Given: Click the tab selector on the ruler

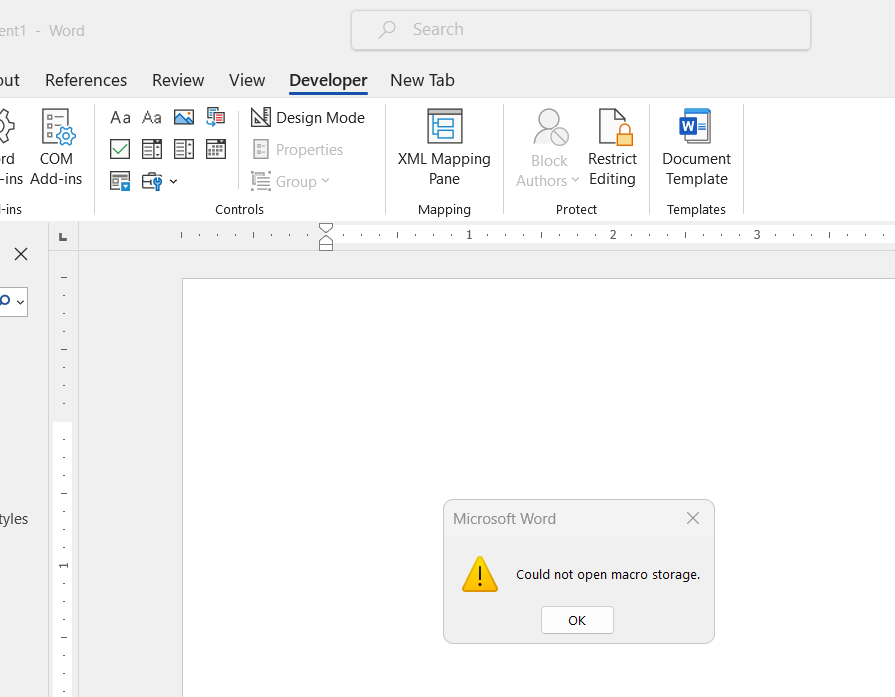Looking at the screenshot, I should click(x=63, y=237).
